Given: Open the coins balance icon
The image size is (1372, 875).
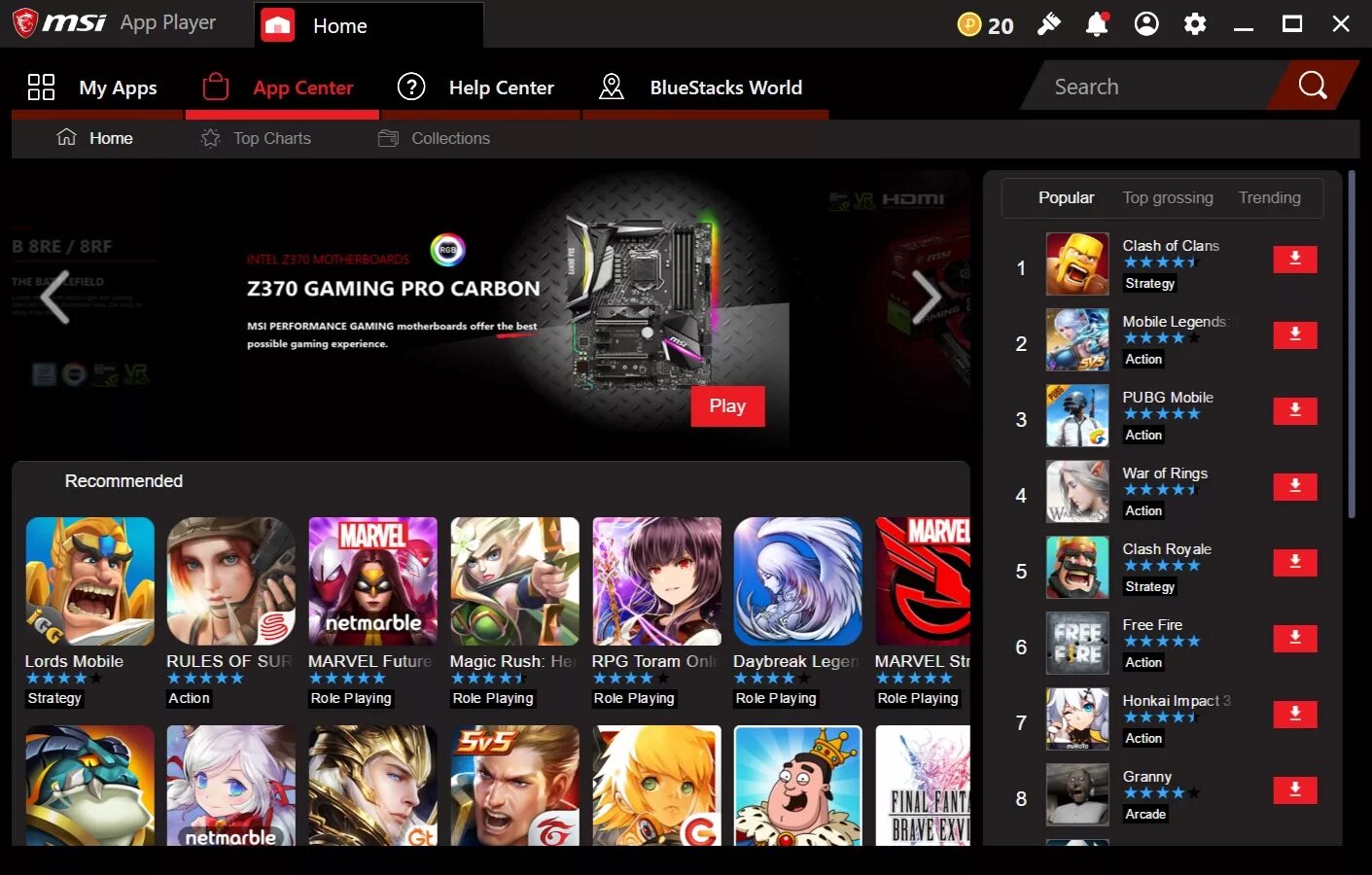Looking at the screenshot, I should pyautogui.click(x=969, y=24).
